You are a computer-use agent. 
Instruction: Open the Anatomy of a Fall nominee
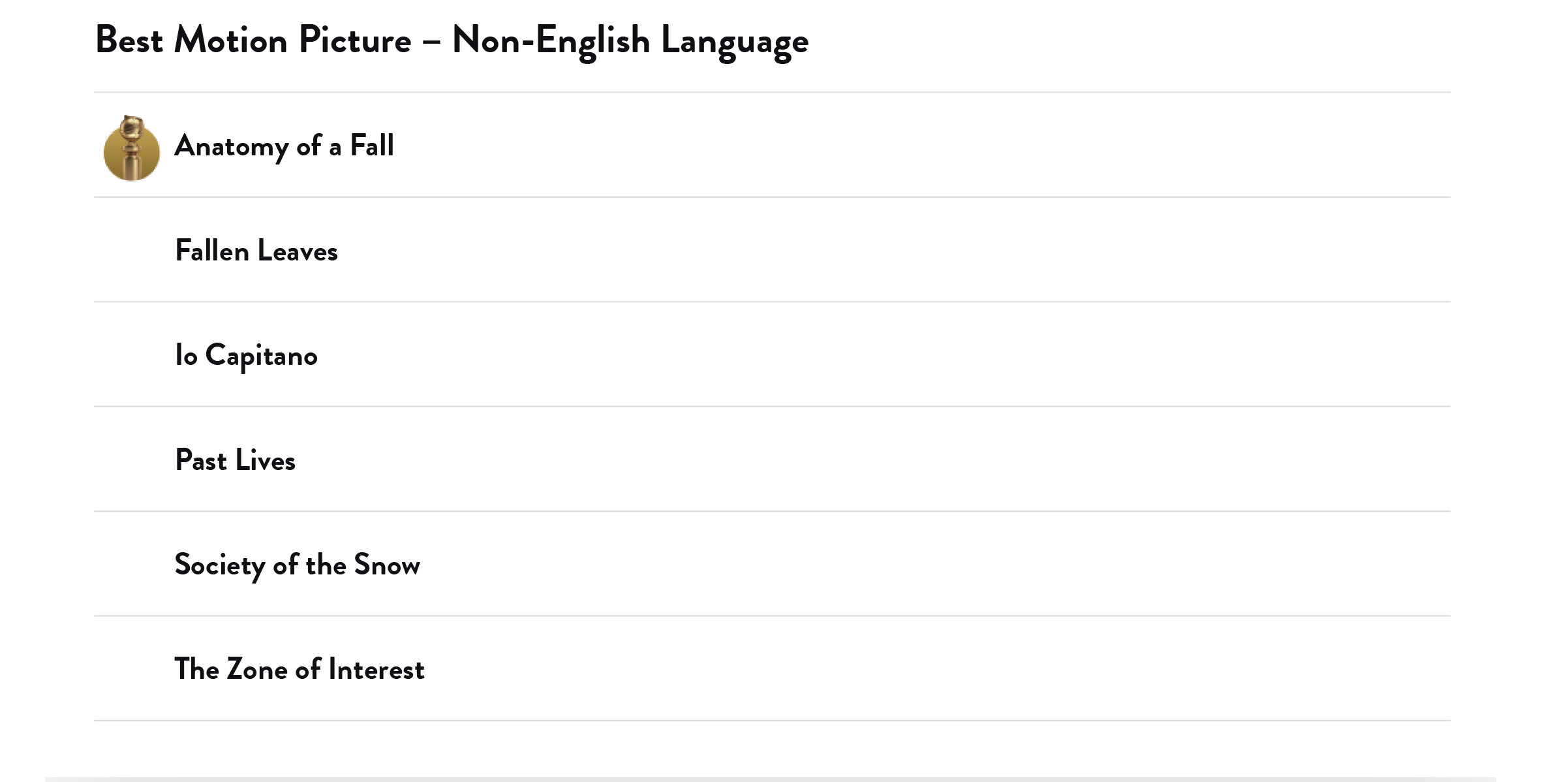coord(284,146)
